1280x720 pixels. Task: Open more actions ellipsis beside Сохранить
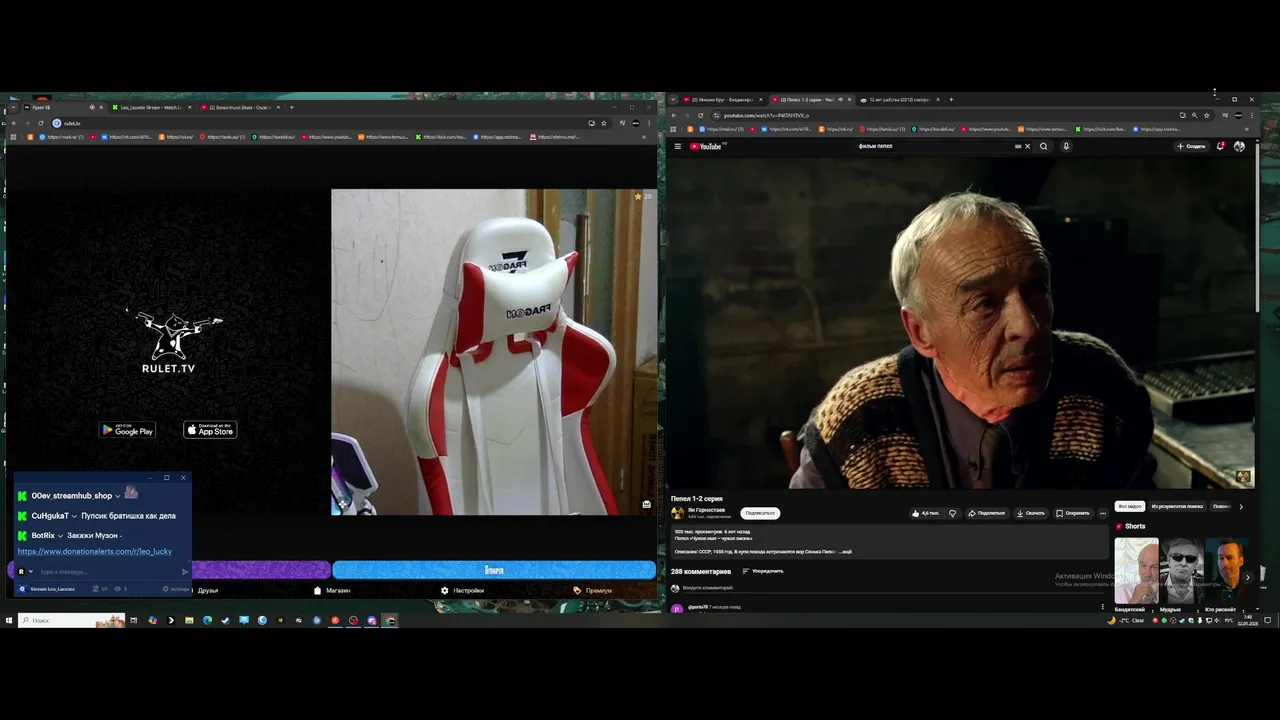[1103, 513]
